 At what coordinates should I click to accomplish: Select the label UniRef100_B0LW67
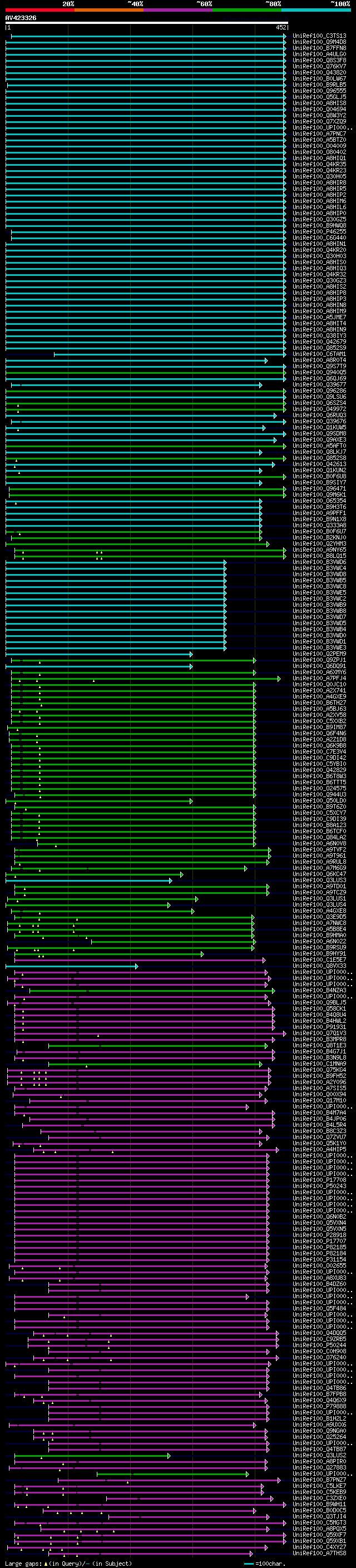point(319,78)
